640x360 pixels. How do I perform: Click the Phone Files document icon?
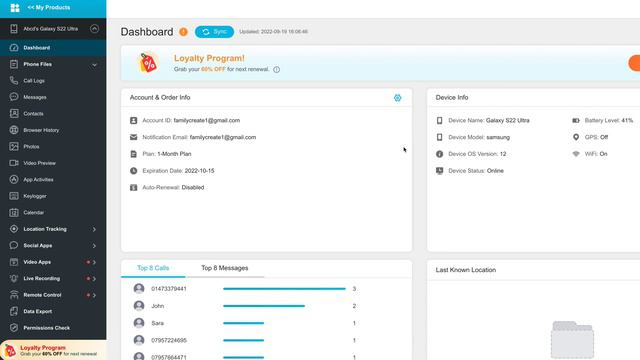[14, 64]
